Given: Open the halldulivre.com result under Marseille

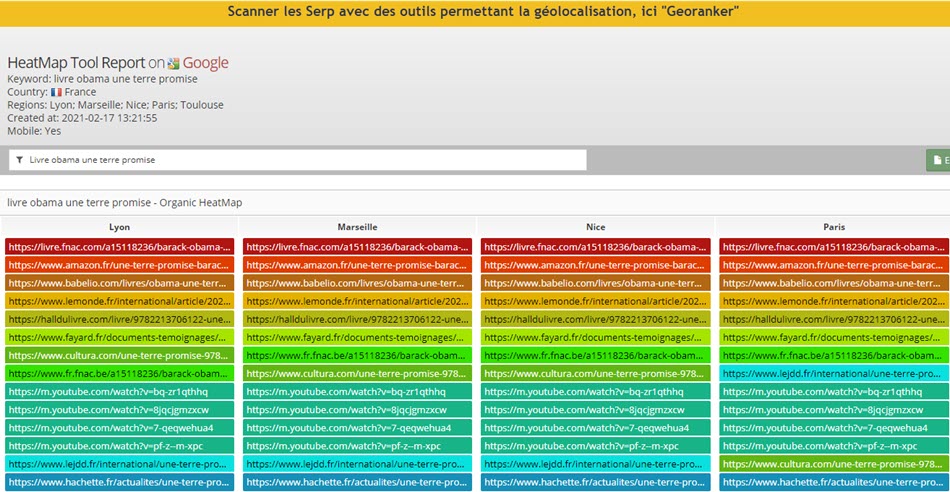Looking at the screenshot, I should click(357, 319).
